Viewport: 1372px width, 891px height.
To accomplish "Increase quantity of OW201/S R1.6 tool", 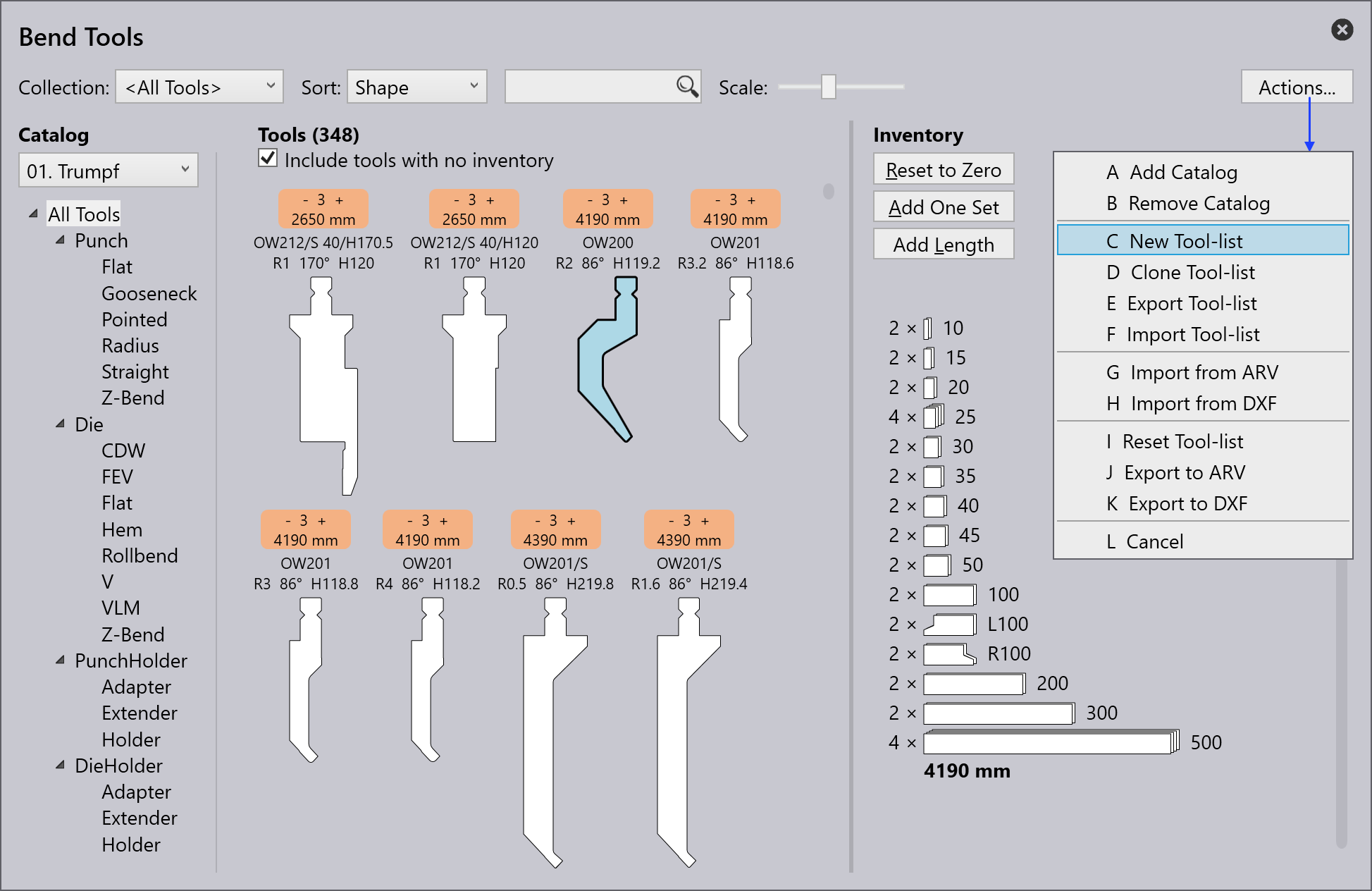I will tap(705, 521).
